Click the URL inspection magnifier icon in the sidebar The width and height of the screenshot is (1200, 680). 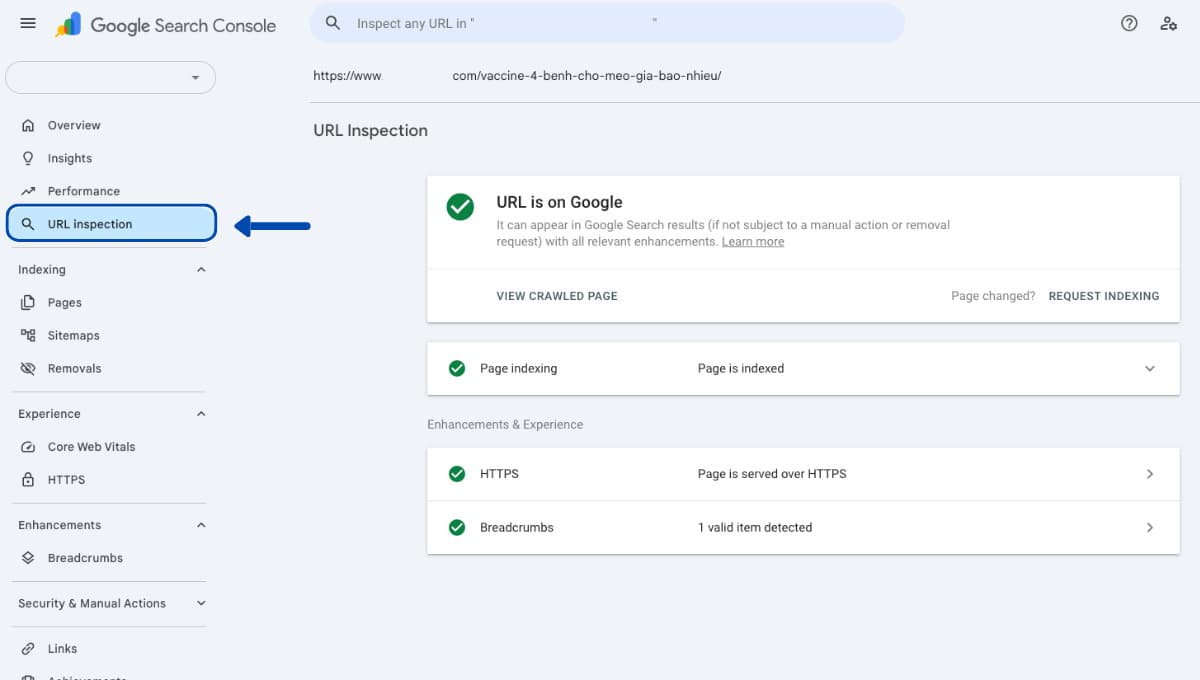[28, 224]
